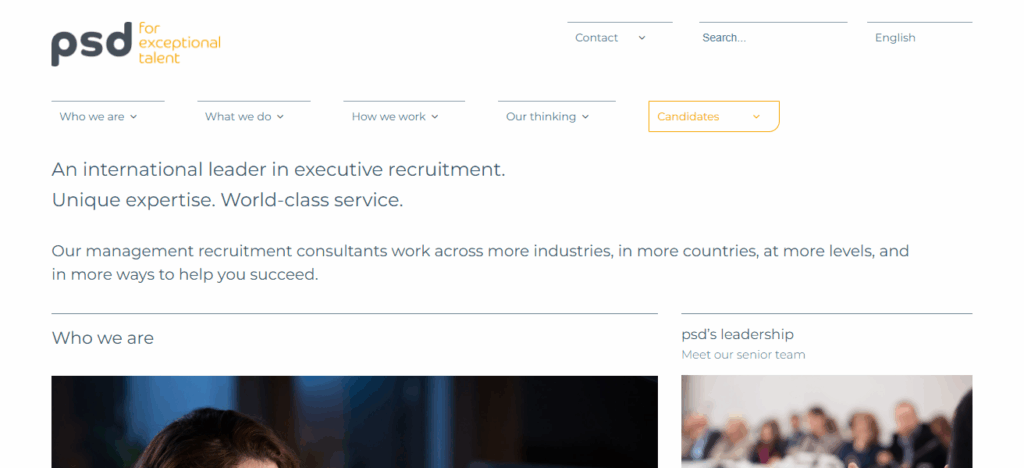Expand the Candidates dropdown arrow
The height and width of the screenshot is (468, 1024).
click(757, 117)
